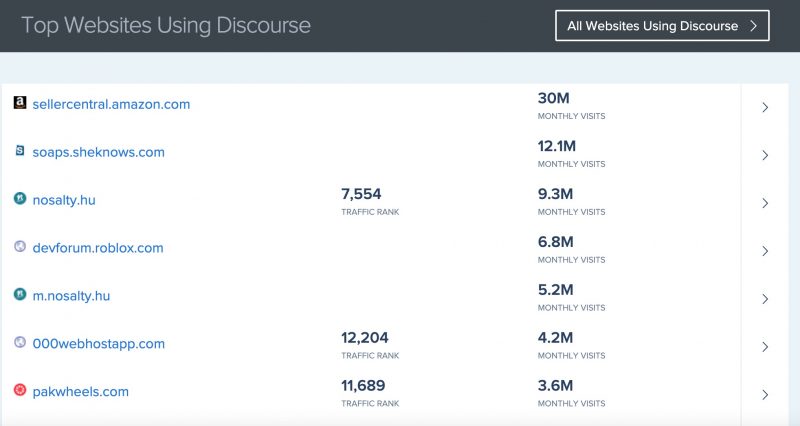Click the teal favicon next to nosalty.hu
This screenshot has width=800, height=426.
20,199
